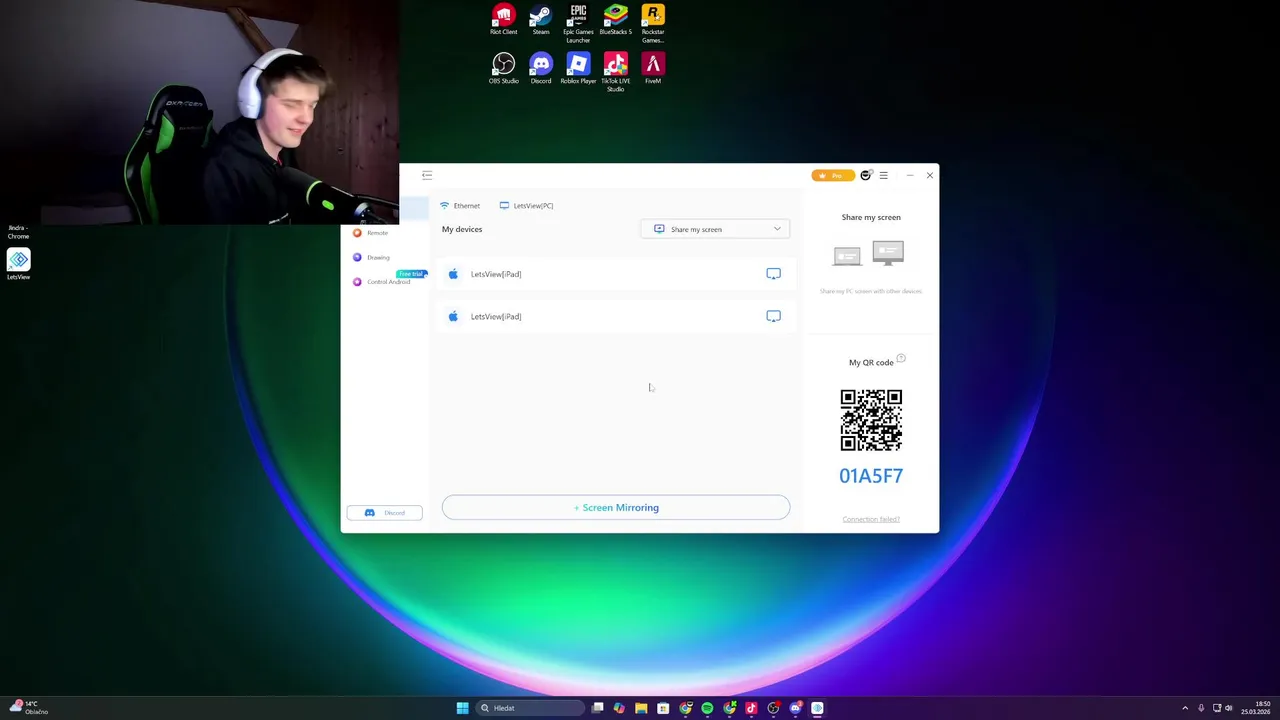Open Spotify from the taskbar
The image size is (1280, 720).
[x=707, y=708]
